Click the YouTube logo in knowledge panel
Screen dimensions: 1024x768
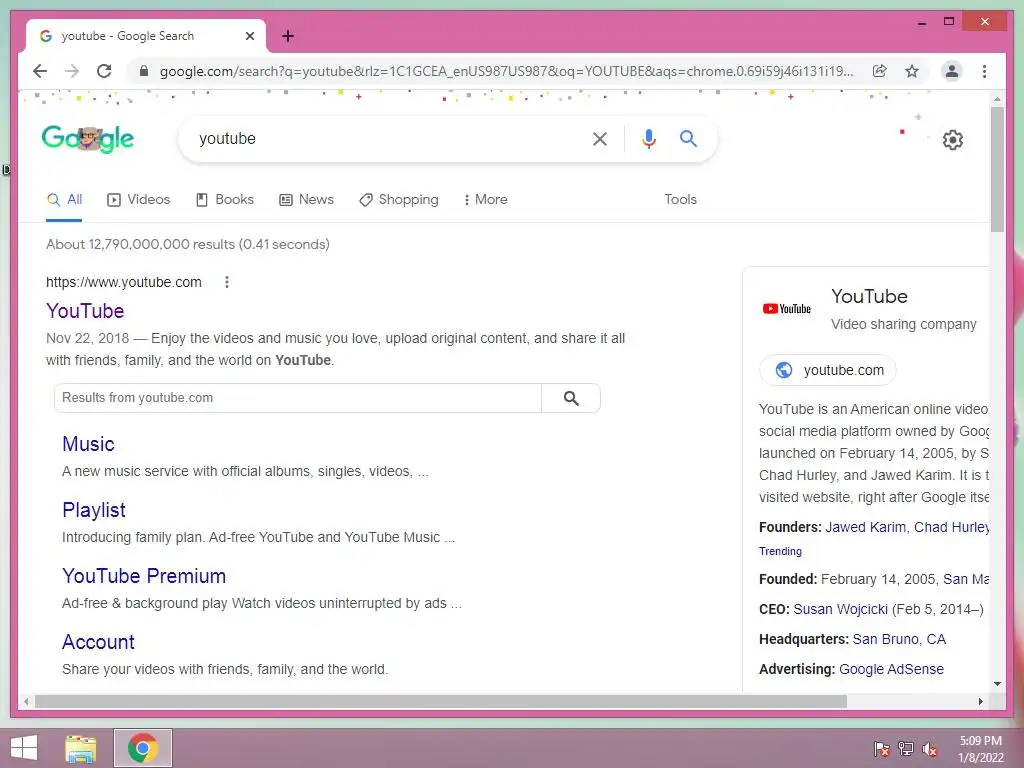point(786,309)
